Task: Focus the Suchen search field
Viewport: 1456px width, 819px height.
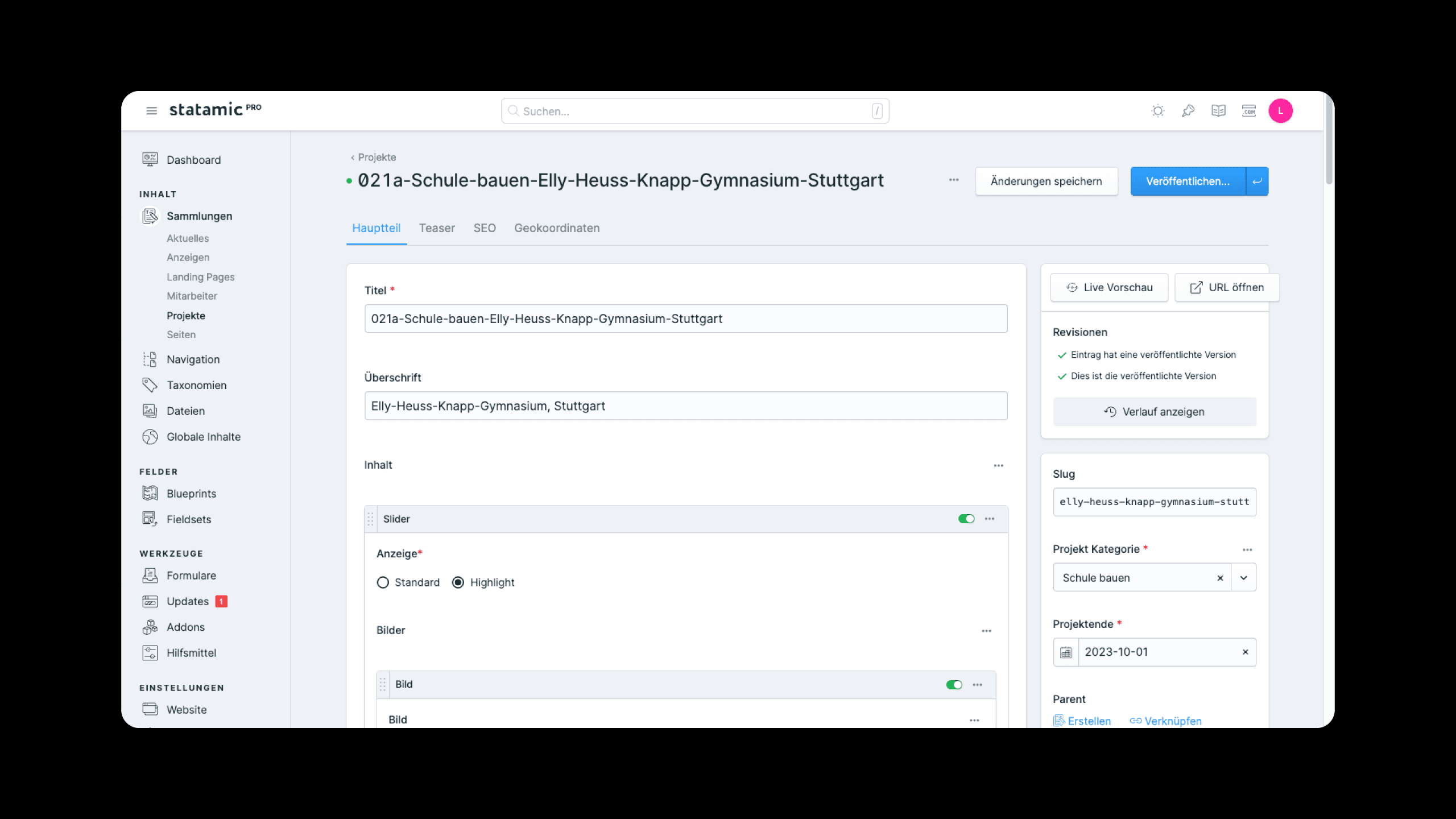Action: pos(695,111)
